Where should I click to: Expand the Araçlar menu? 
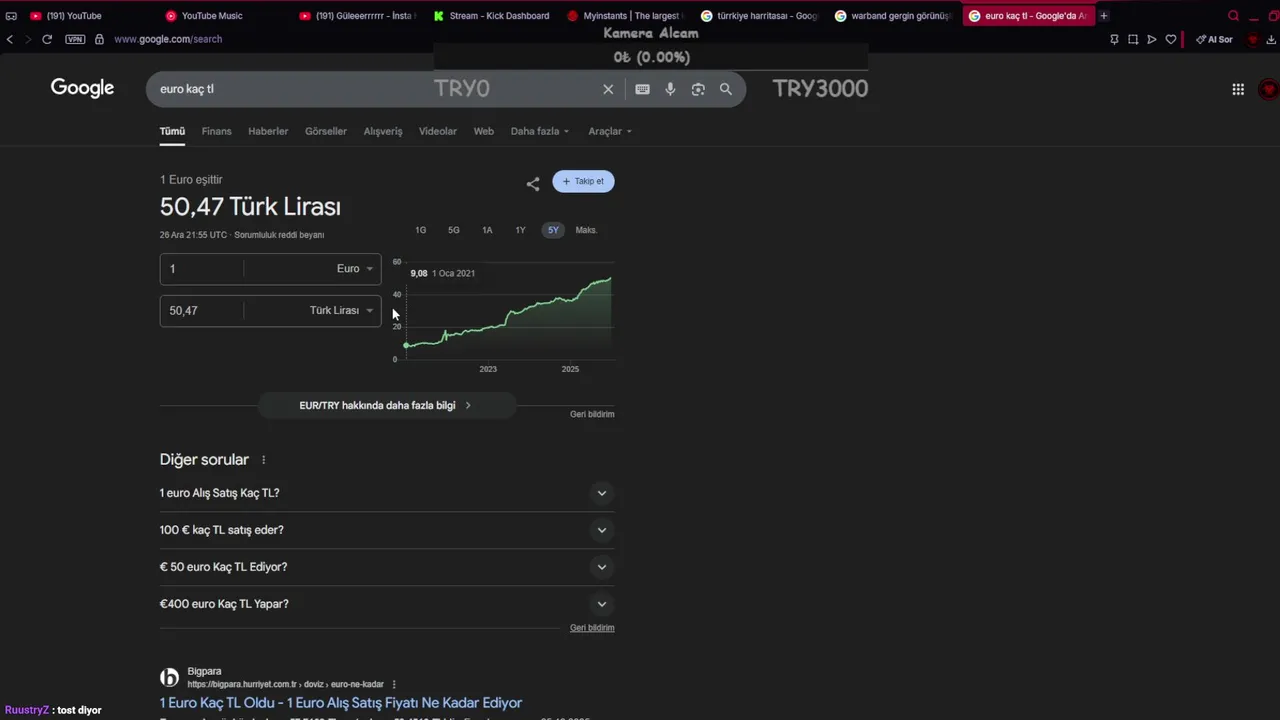[610, 131]
